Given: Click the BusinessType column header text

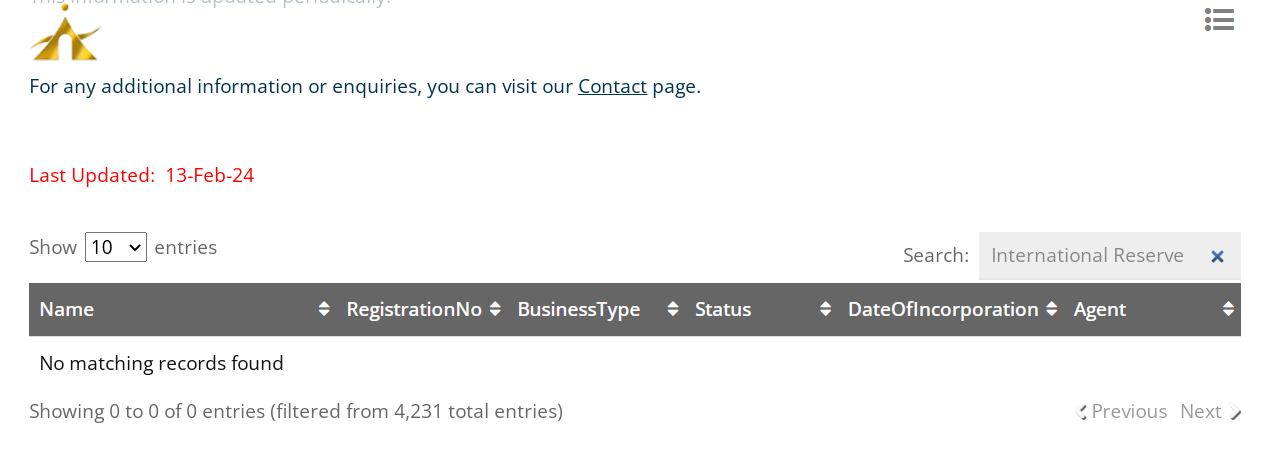Looking at the screenshot, I should pos(579,309).
